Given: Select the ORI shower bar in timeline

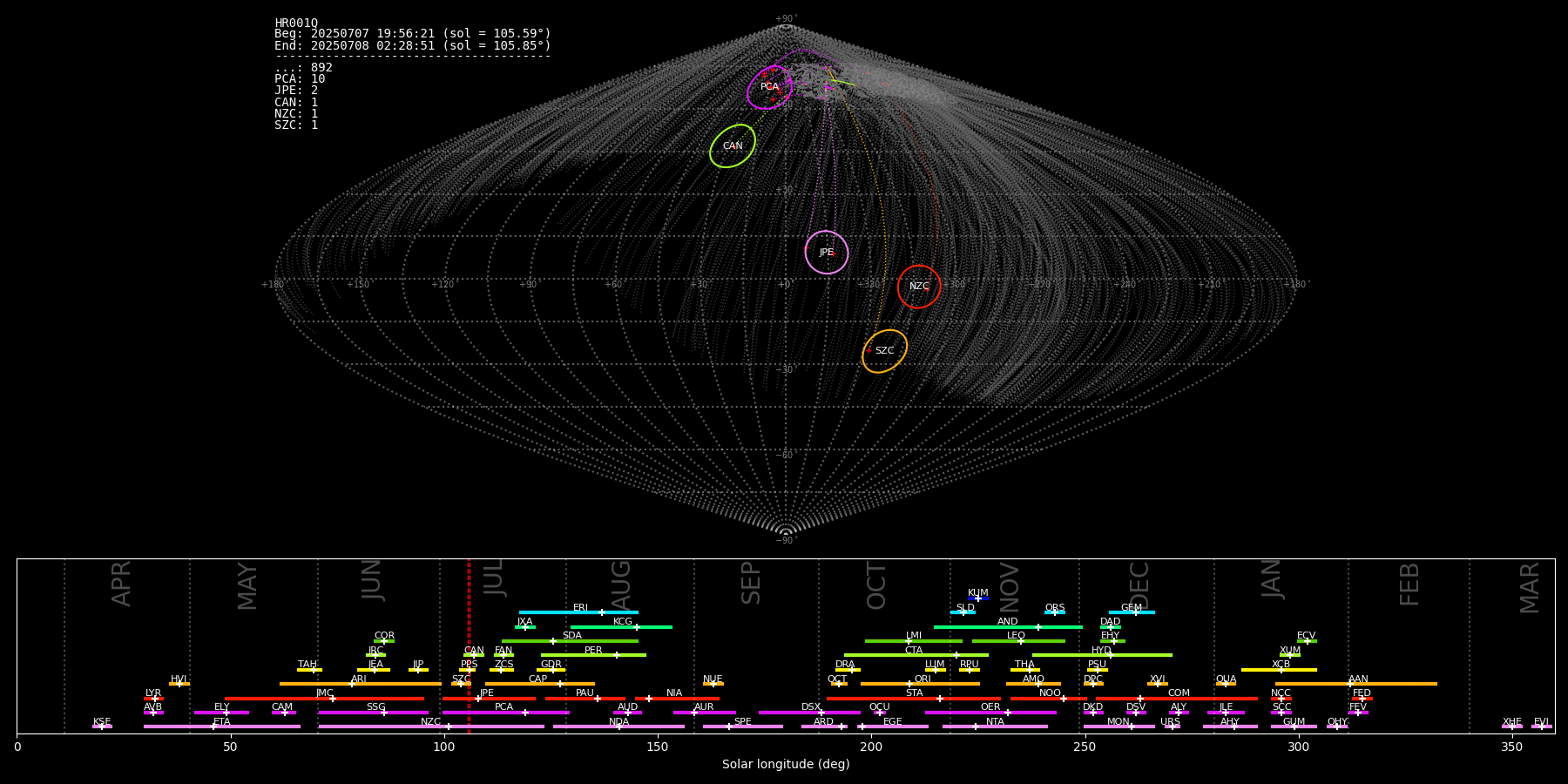Looking at the screenshot, I should (x=920, y=684).
